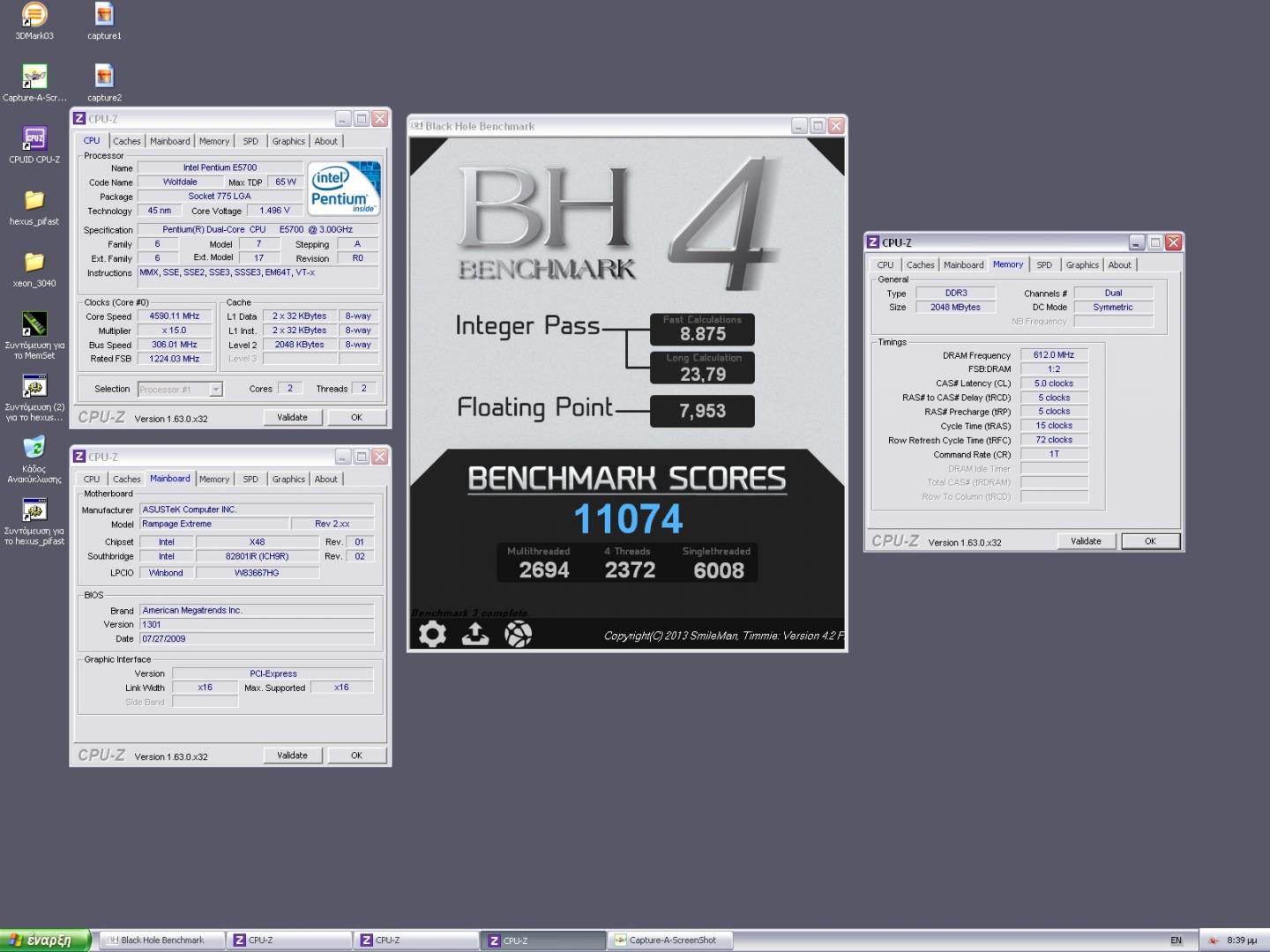1270x952 pixels.
Task: Click the memory Size value 2048 MBytes
Action: point(955,307)
